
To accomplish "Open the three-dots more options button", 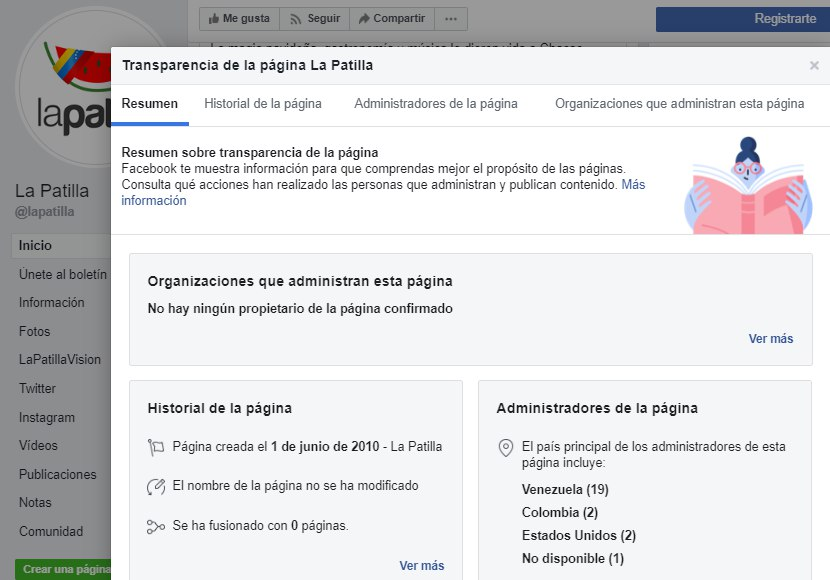I will coord(450,19).
